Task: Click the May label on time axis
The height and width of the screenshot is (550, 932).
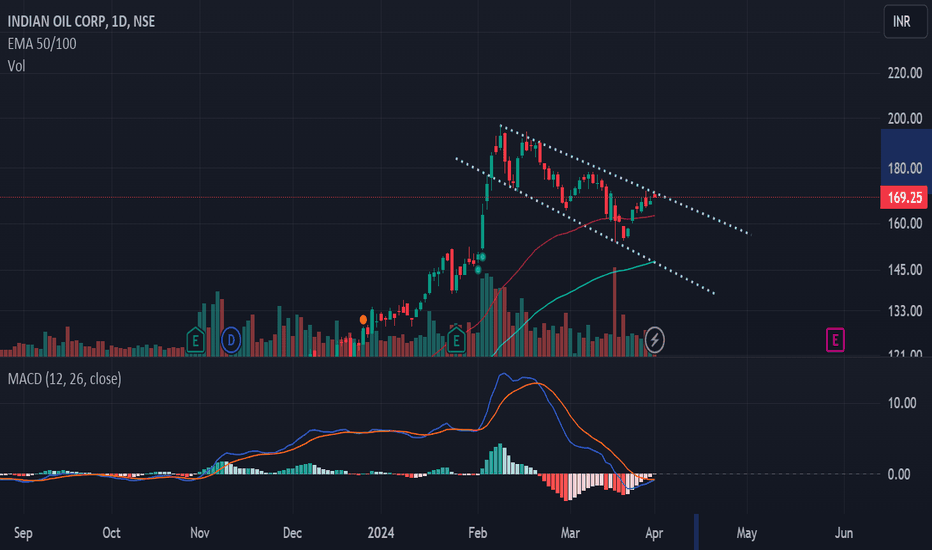Action: click(747, 533)
